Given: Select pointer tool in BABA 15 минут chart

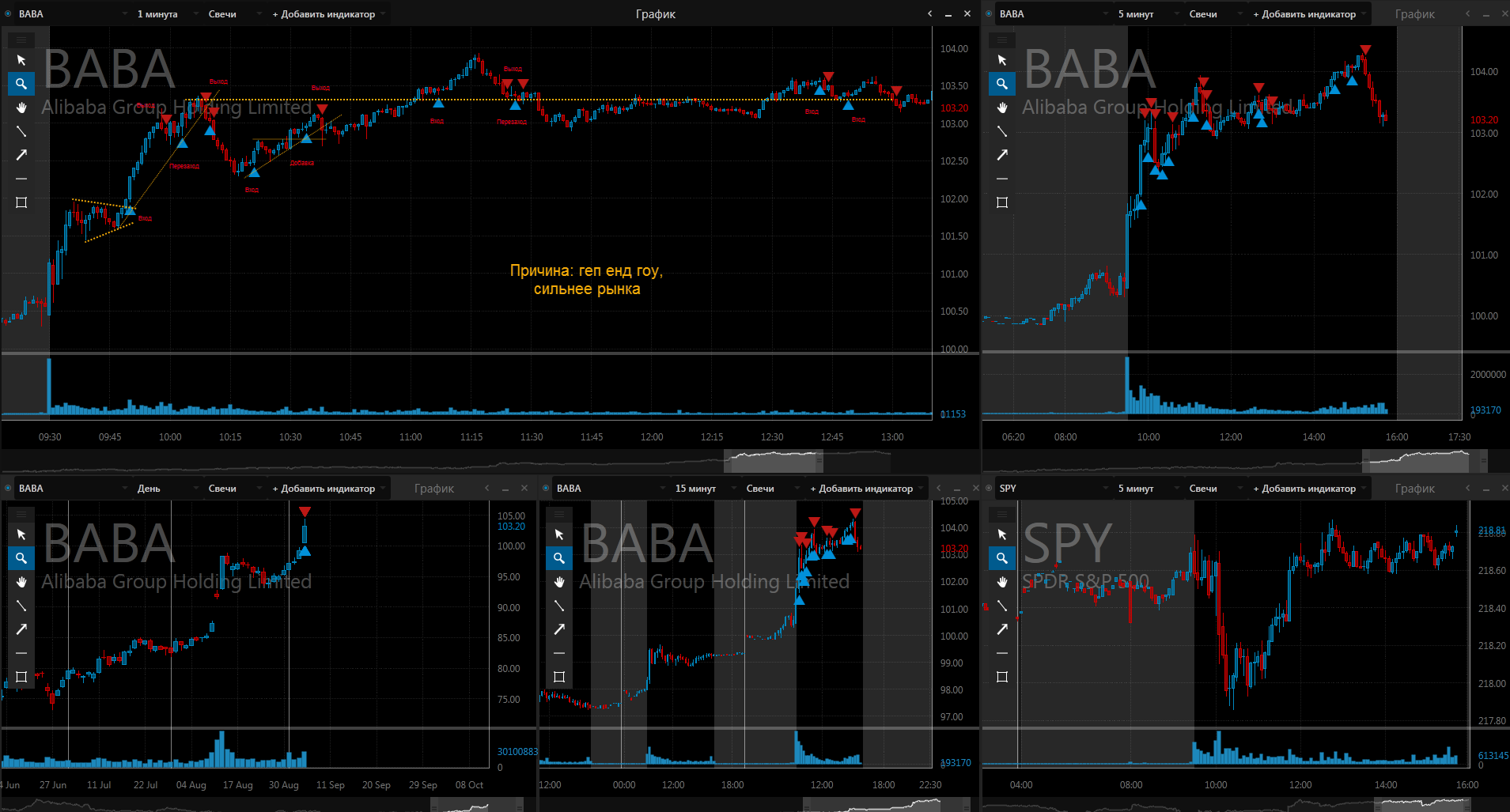Looking at the screenshot, I should (559, 534).
